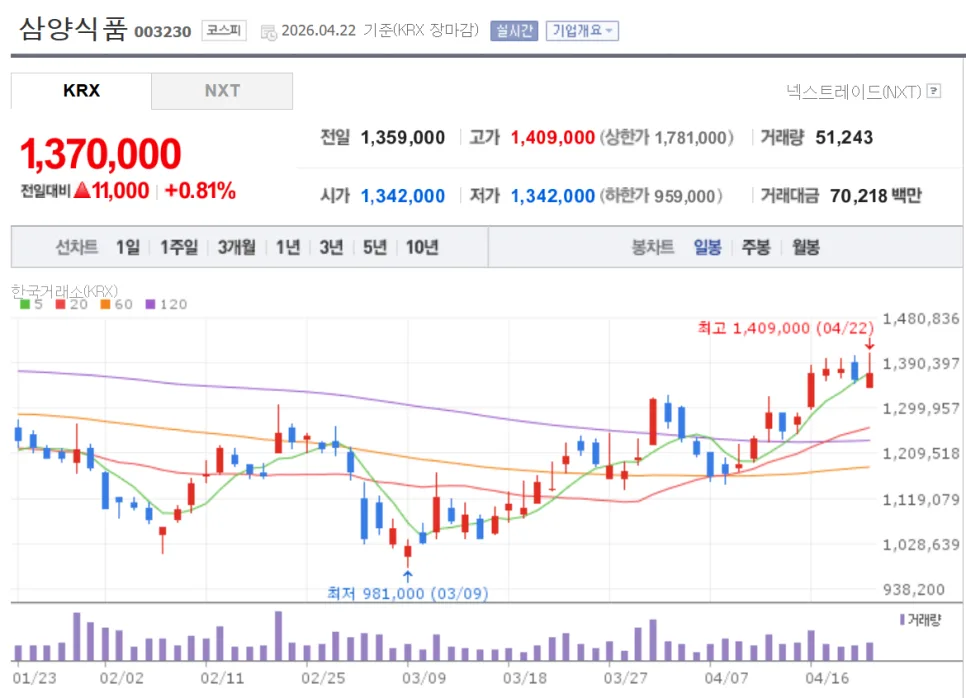Click the volume legend purple marker icon

point(903,619)
